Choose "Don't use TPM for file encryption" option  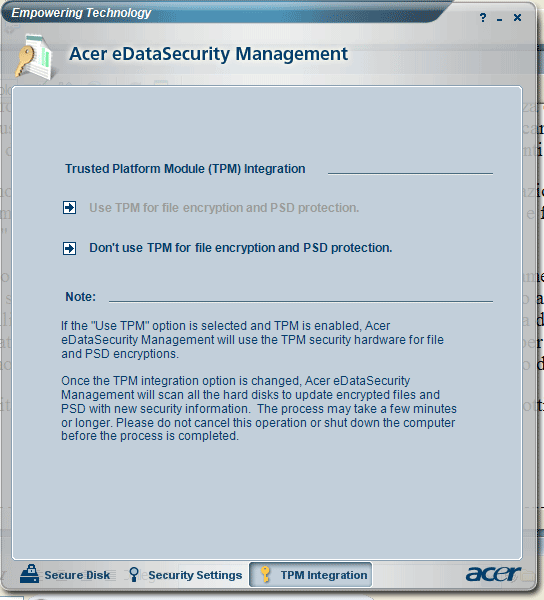pyautogui.click(x=241, y=248)
